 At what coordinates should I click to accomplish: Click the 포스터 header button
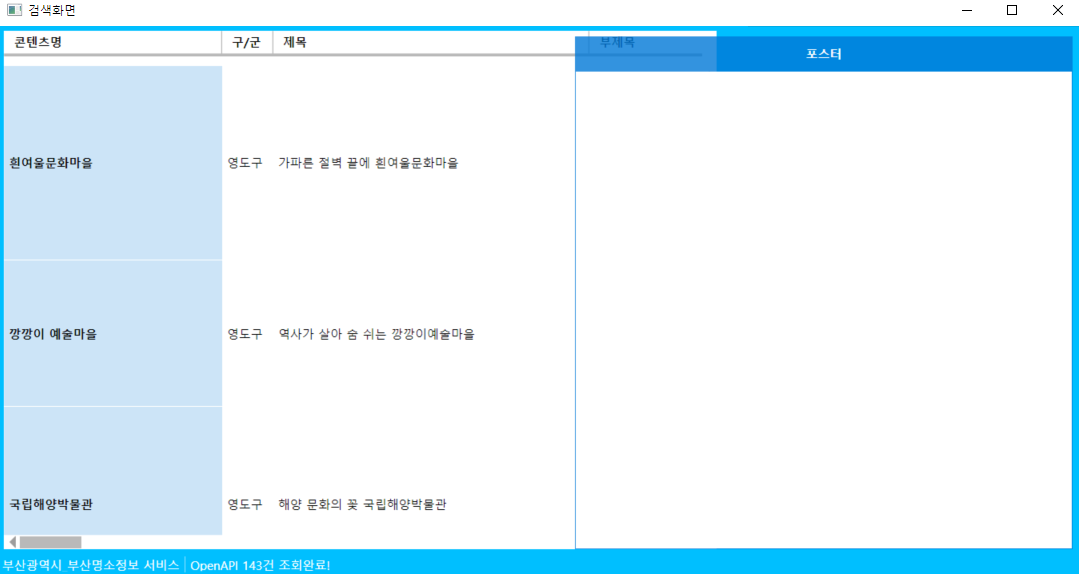point(824,54)
